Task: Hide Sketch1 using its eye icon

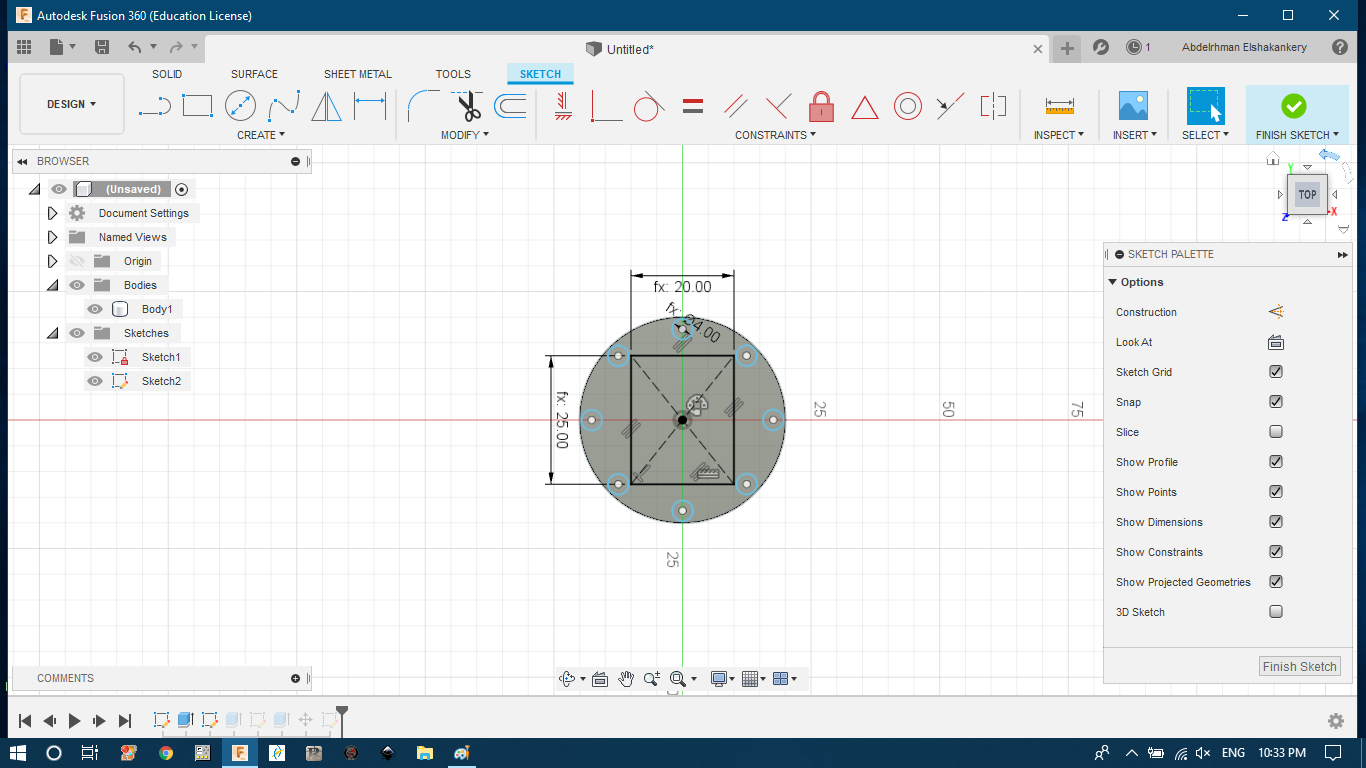Action: point(95,357)
